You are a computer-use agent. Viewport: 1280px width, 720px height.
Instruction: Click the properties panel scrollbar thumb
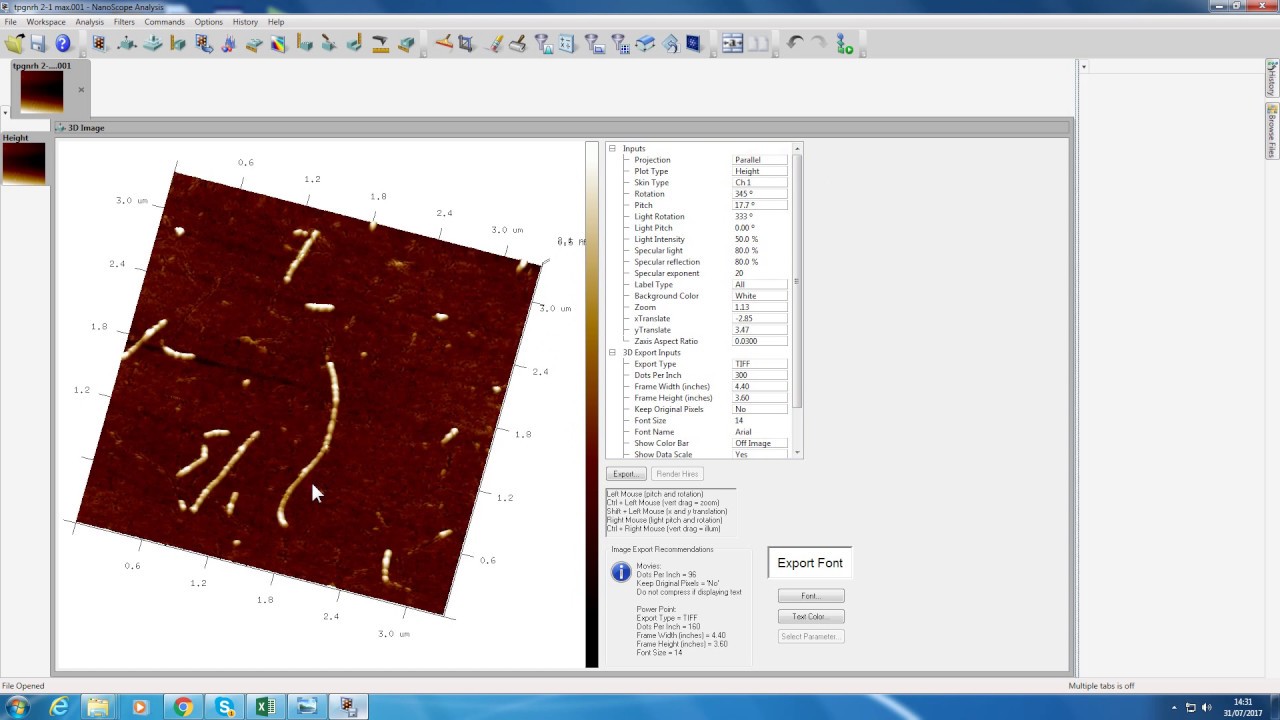(797, 280)
